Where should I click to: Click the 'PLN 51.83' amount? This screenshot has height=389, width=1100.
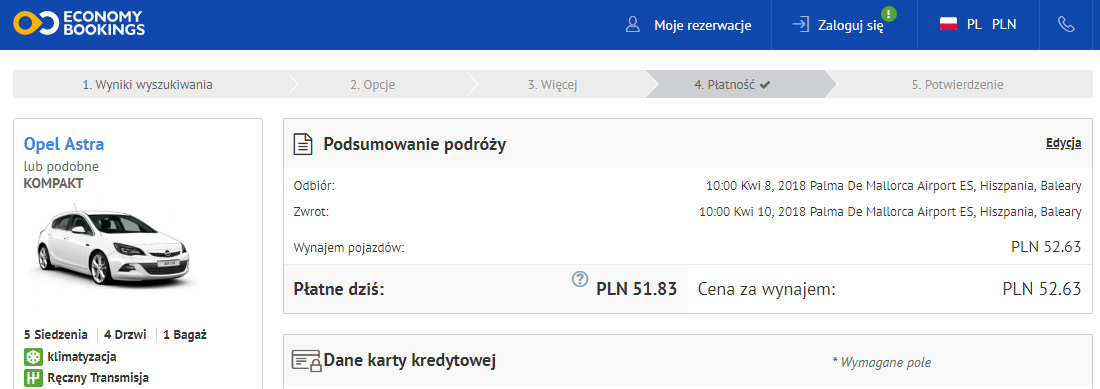point(636,289)
